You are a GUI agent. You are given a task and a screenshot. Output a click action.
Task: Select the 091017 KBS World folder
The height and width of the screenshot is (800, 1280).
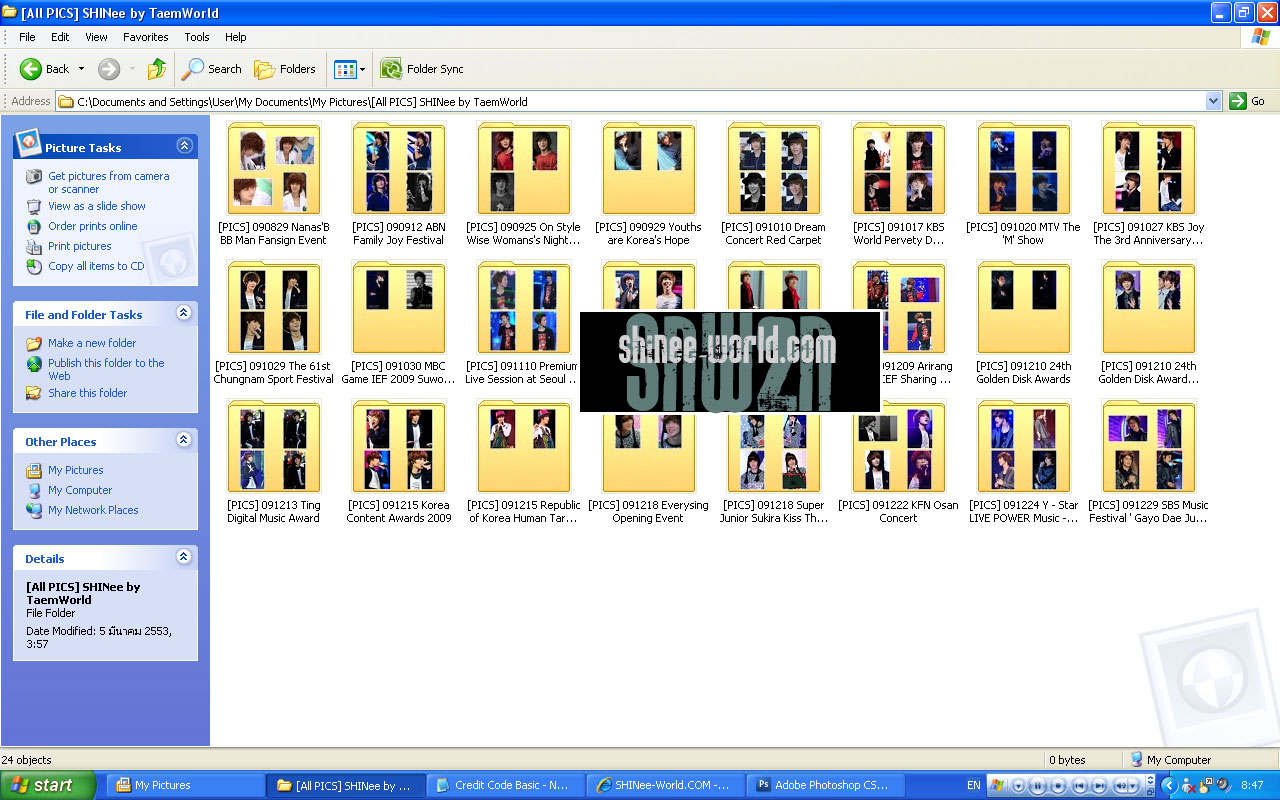(898, 185)
